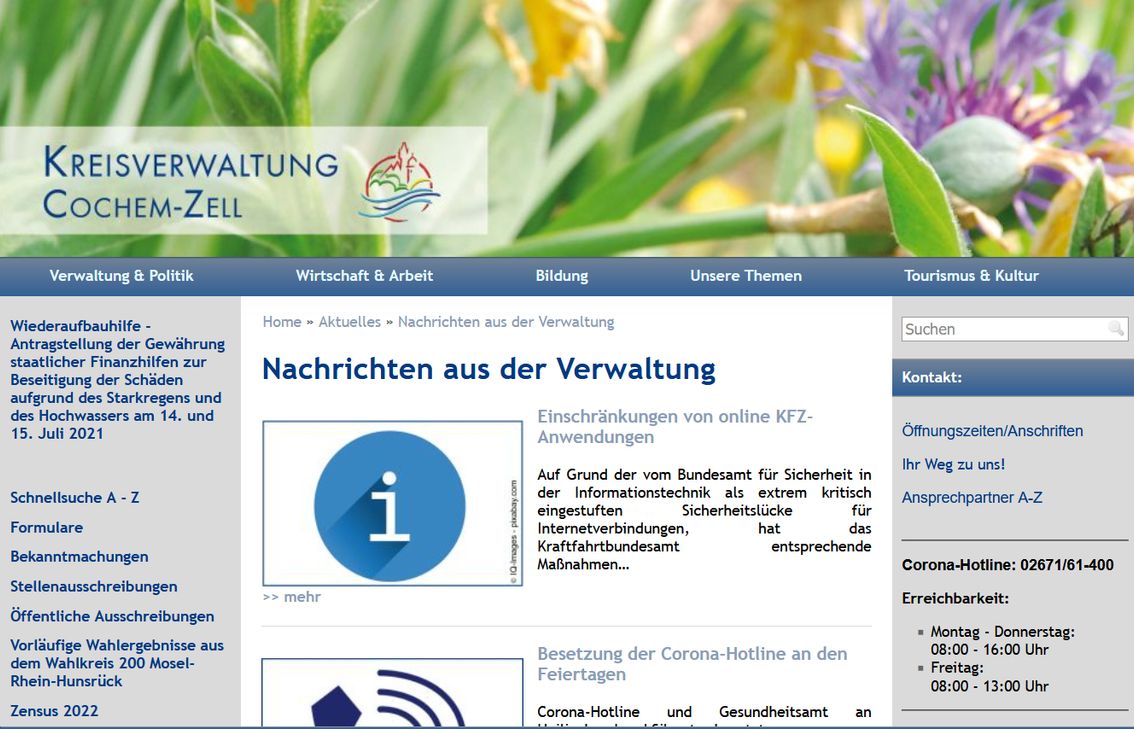
Task: Open Unsere Themen
Action: [x=745, y=276]
